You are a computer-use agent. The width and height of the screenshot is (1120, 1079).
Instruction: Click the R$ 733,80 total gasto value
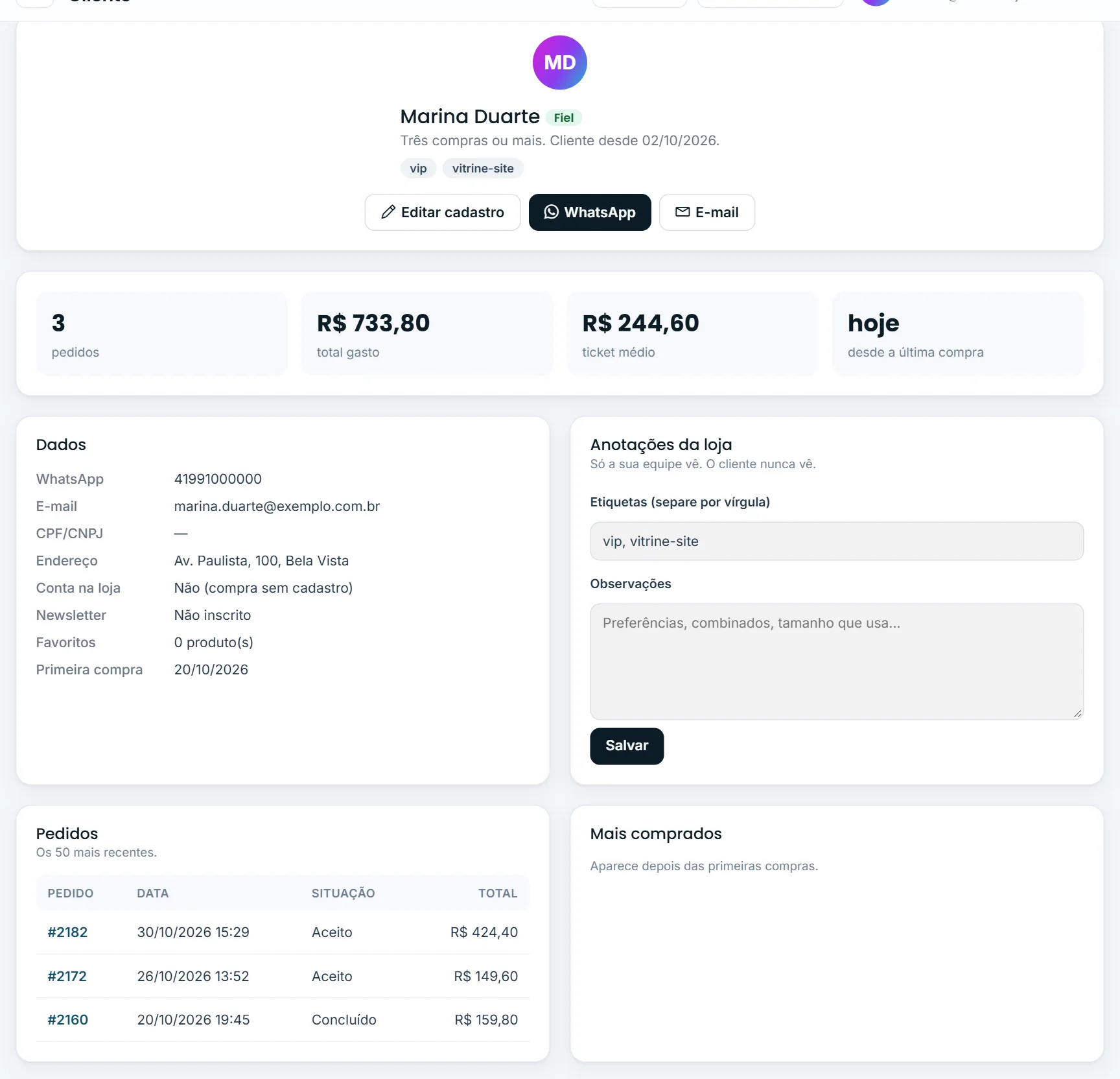[373, 323]
